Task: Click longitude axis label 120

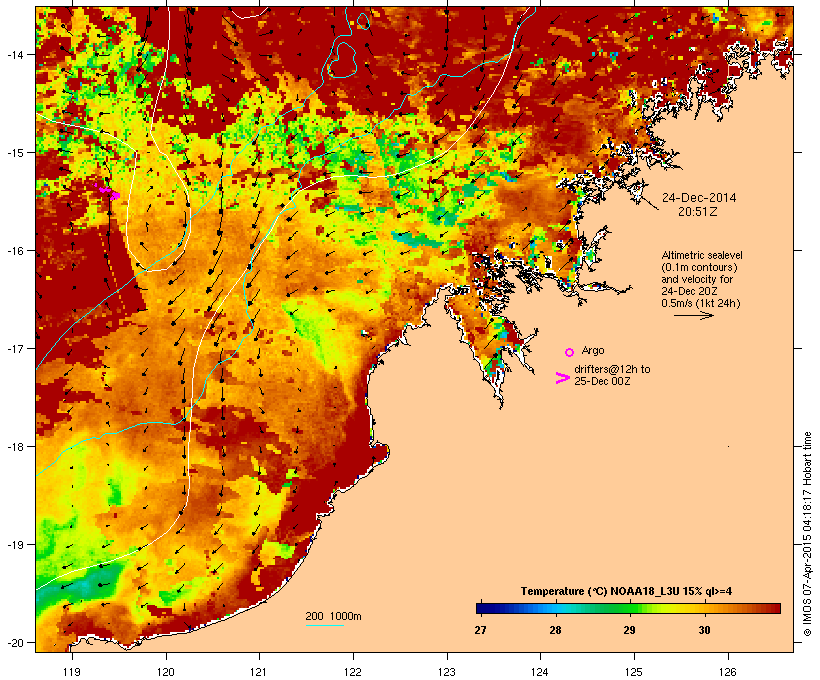Action: click(166, 672)
